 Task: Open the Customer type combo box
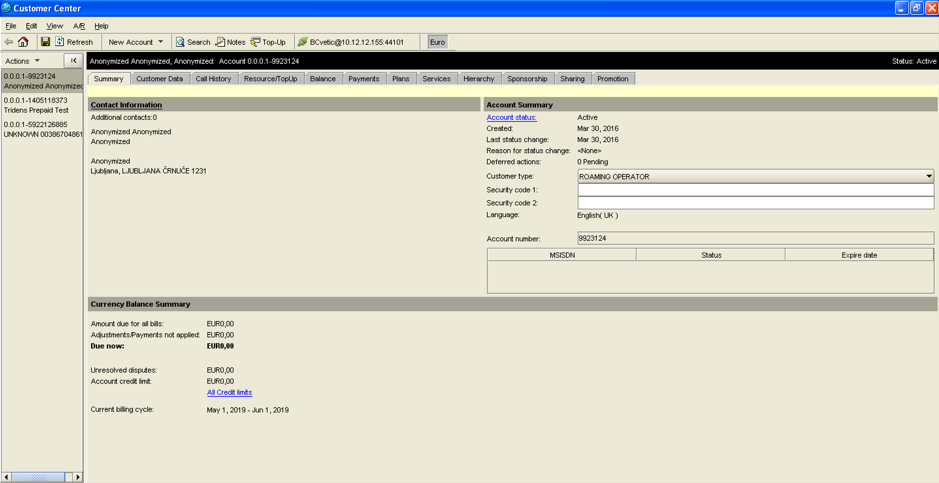pyautogui.click(x=928, y=176)
